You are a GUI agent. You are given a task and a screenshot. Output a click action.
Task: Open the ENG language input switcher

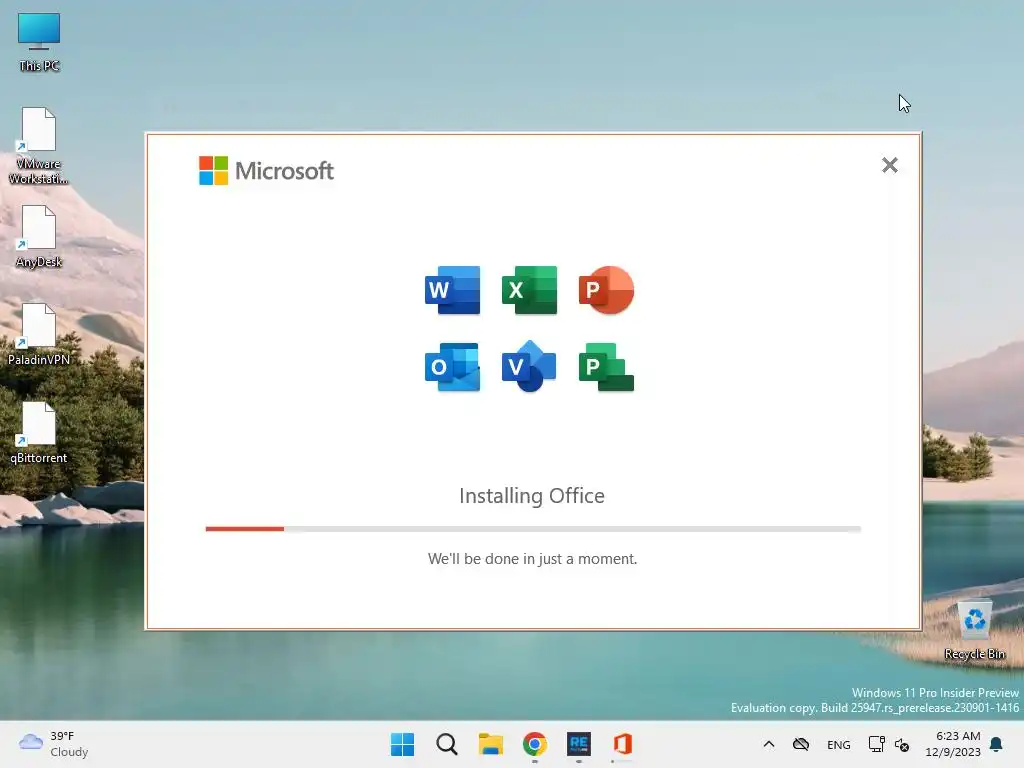coord(839,744)
